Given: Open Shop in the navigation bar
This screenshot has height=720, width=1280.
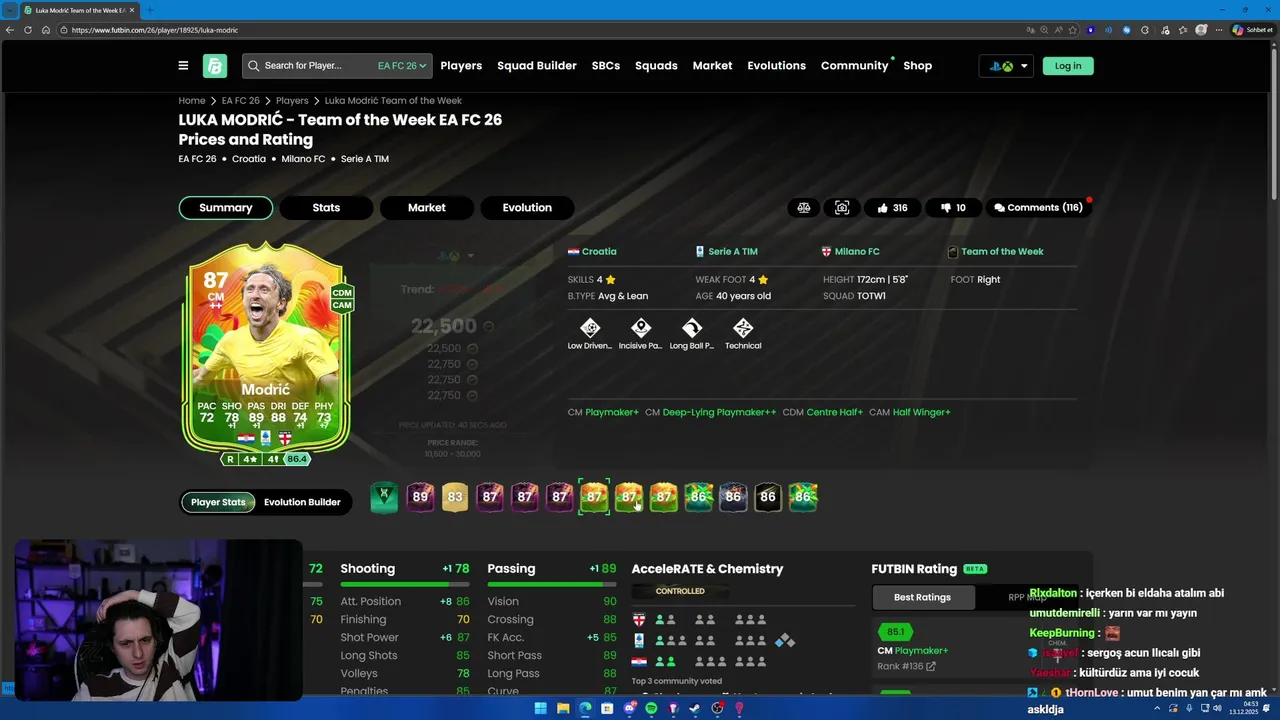Looking at the screenshot, I should coord(917,66).
